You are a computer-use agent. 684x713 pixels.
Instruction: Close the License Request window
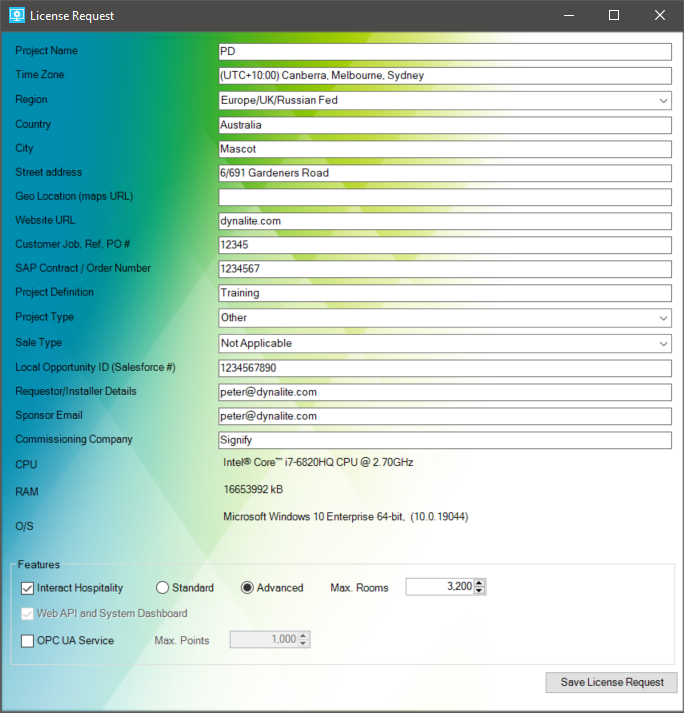(x=659, y=15)
